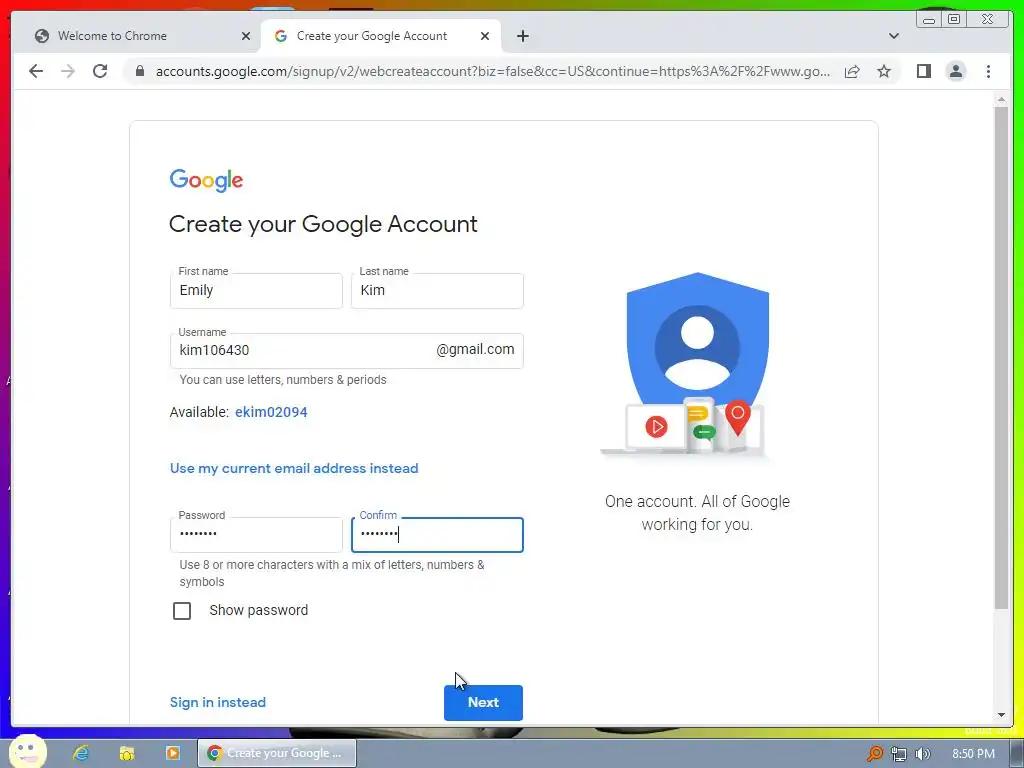Click the Username field containing kim106430
The width and height of the screenshot is (1024, 768).
coord(347,351)
